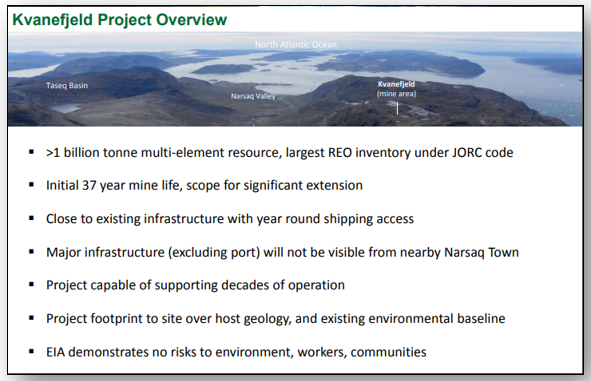Select 'Project capable of supporting decades' line
The height and width of the screenshot is (381, 591).
(195, 285)
